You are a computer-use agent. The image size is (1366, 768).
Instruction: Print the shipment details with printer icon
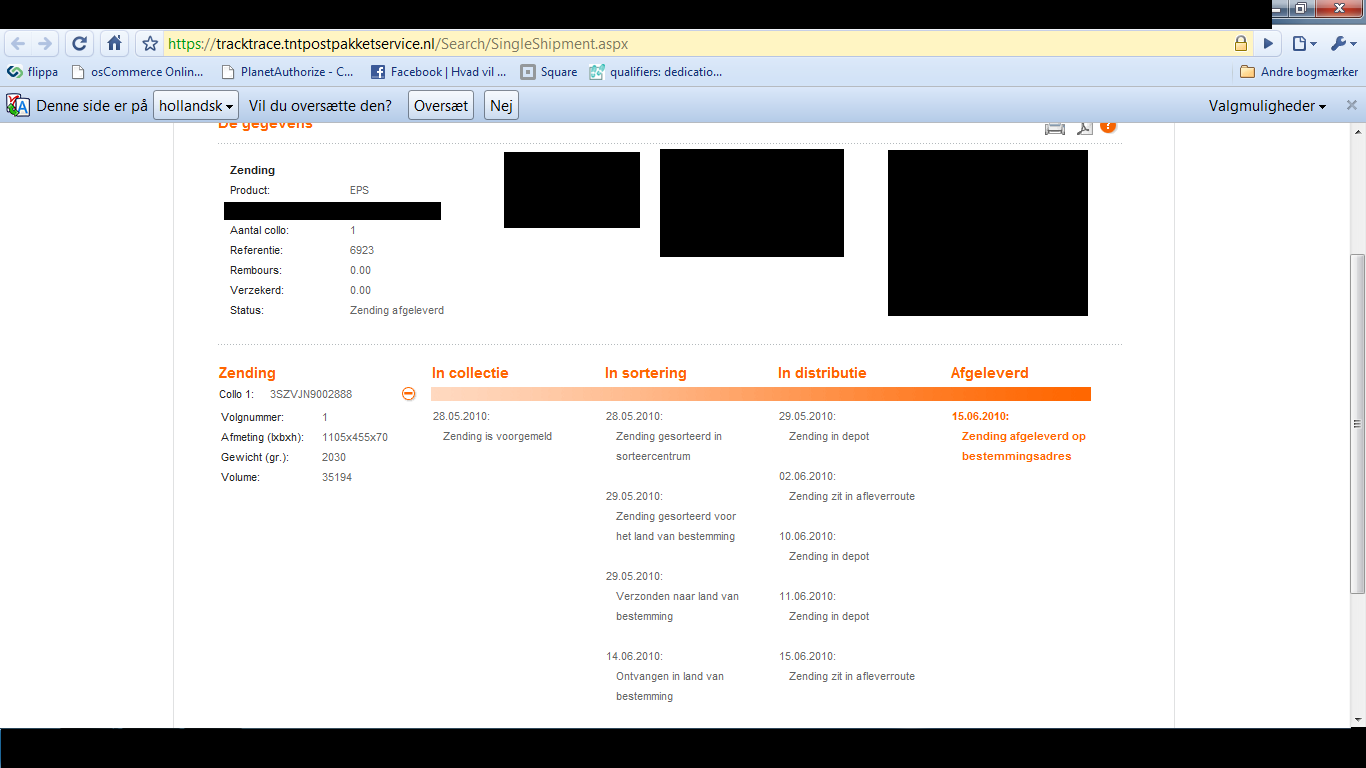[1055, 127]
